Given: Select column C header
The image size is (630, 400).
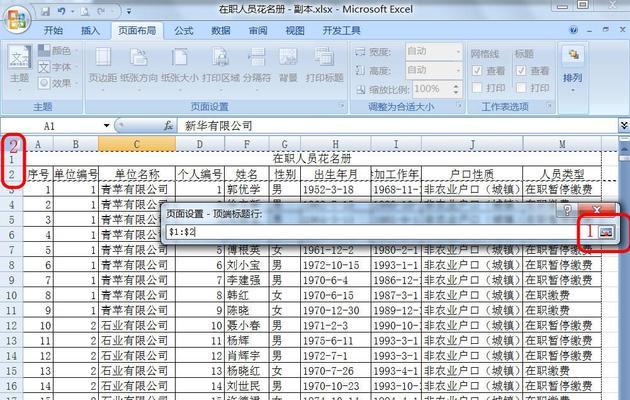Looking at the screenshot, I should pos(137,144).
